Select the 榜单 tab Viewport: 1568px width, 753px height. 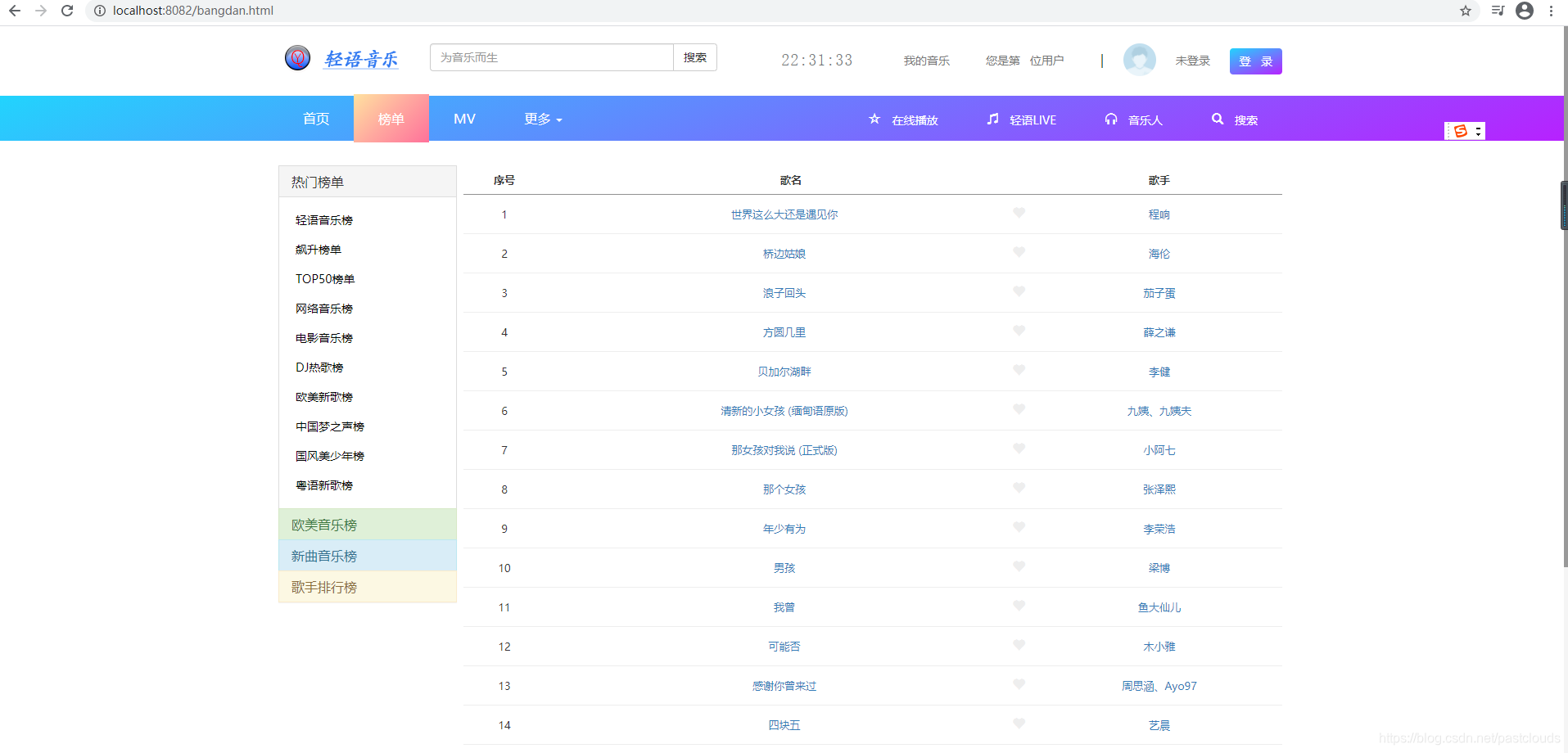click(391, 119)
